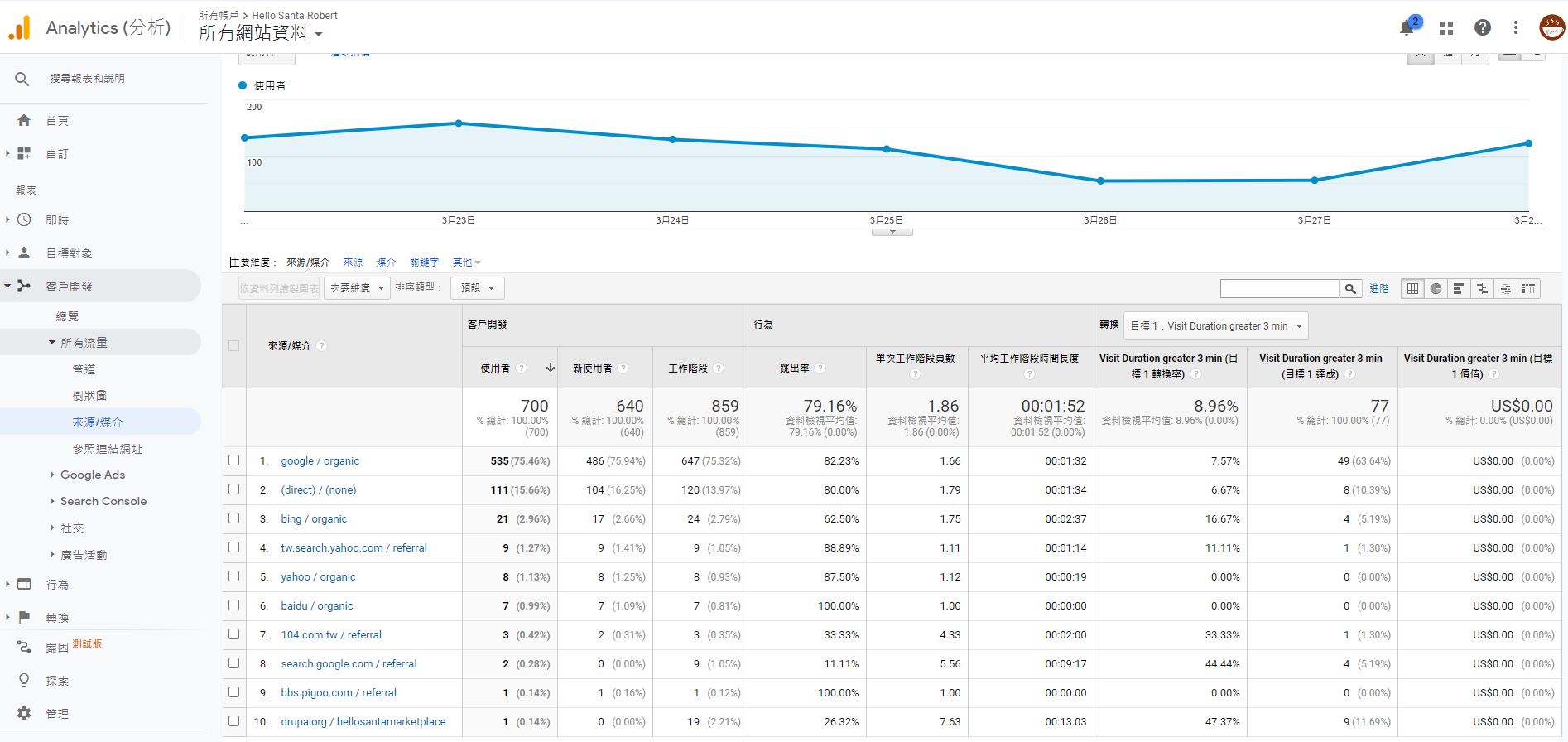Open the 預設 sort type dropdown

[478, 288]
